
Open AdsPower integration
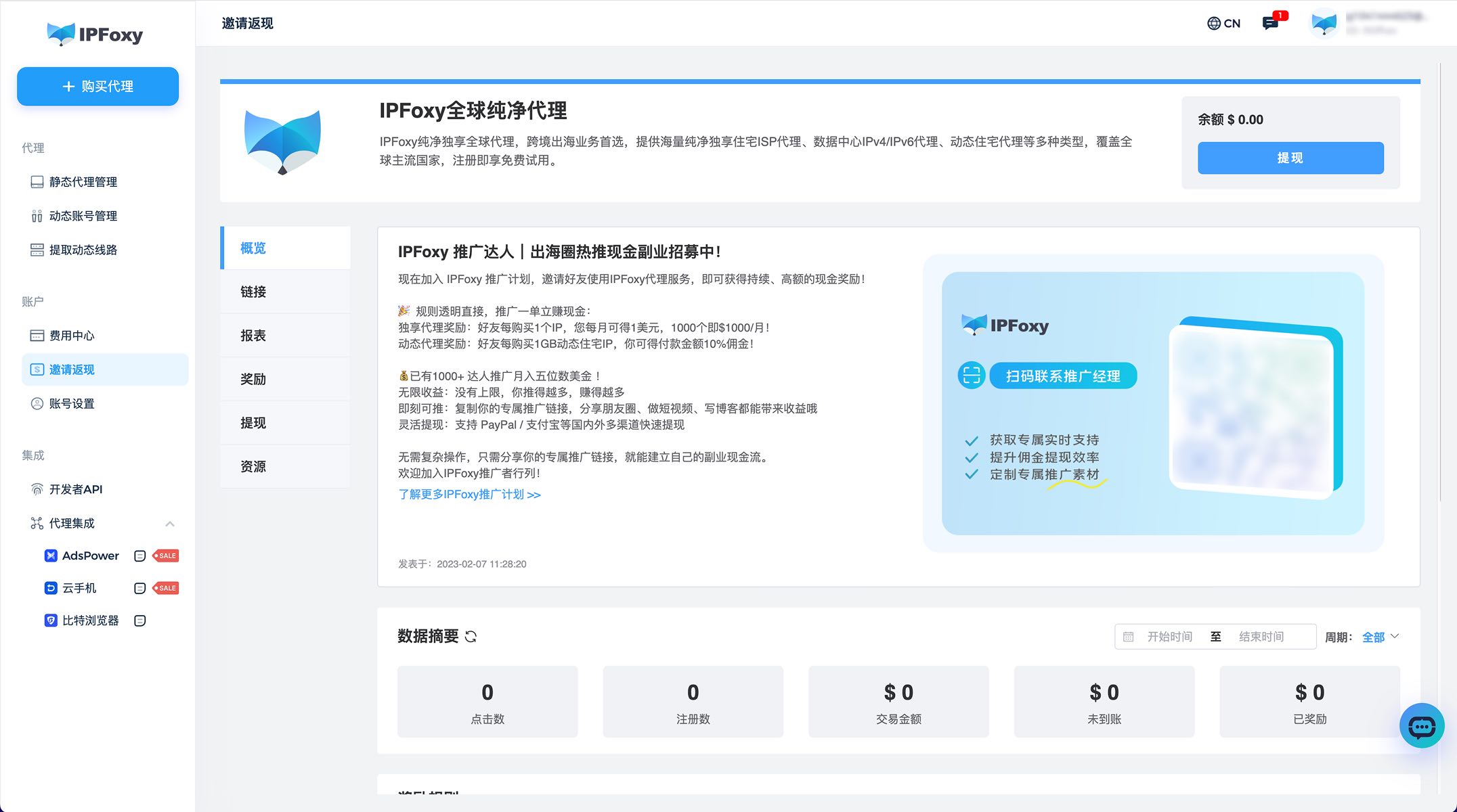(91, 556)
